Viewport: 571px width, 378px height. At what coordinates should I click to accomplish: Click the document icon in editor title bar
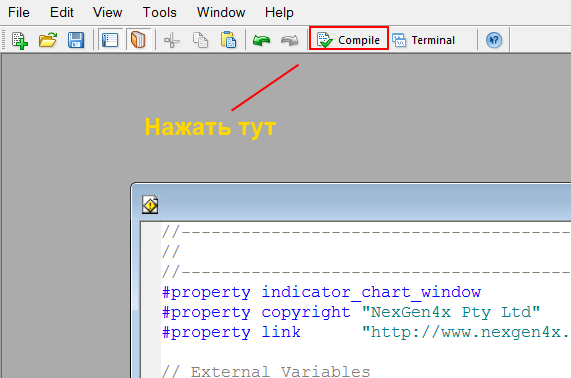(150, 205)
